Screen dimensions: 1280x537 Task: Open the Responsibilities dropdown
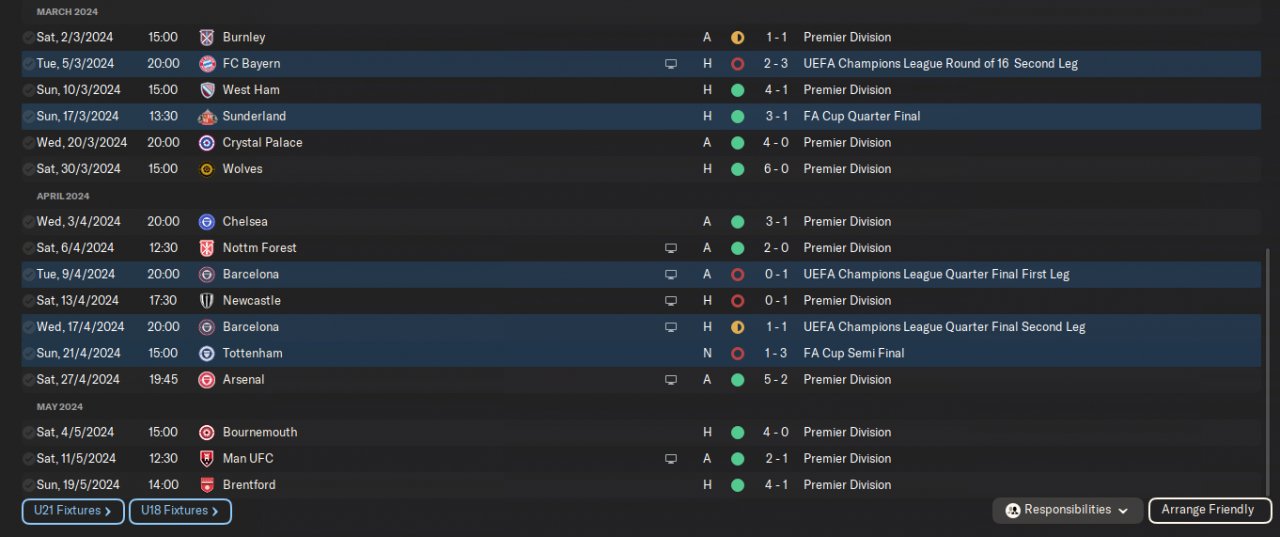click(x=1067, y=510)
